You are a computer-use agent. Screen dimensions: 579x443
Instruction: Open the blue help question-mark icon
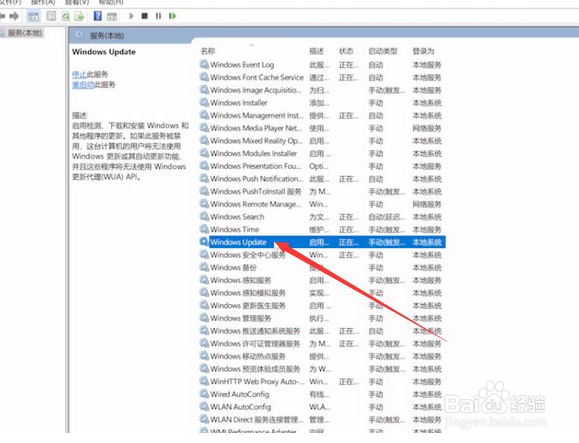click(x=97, y=16)
